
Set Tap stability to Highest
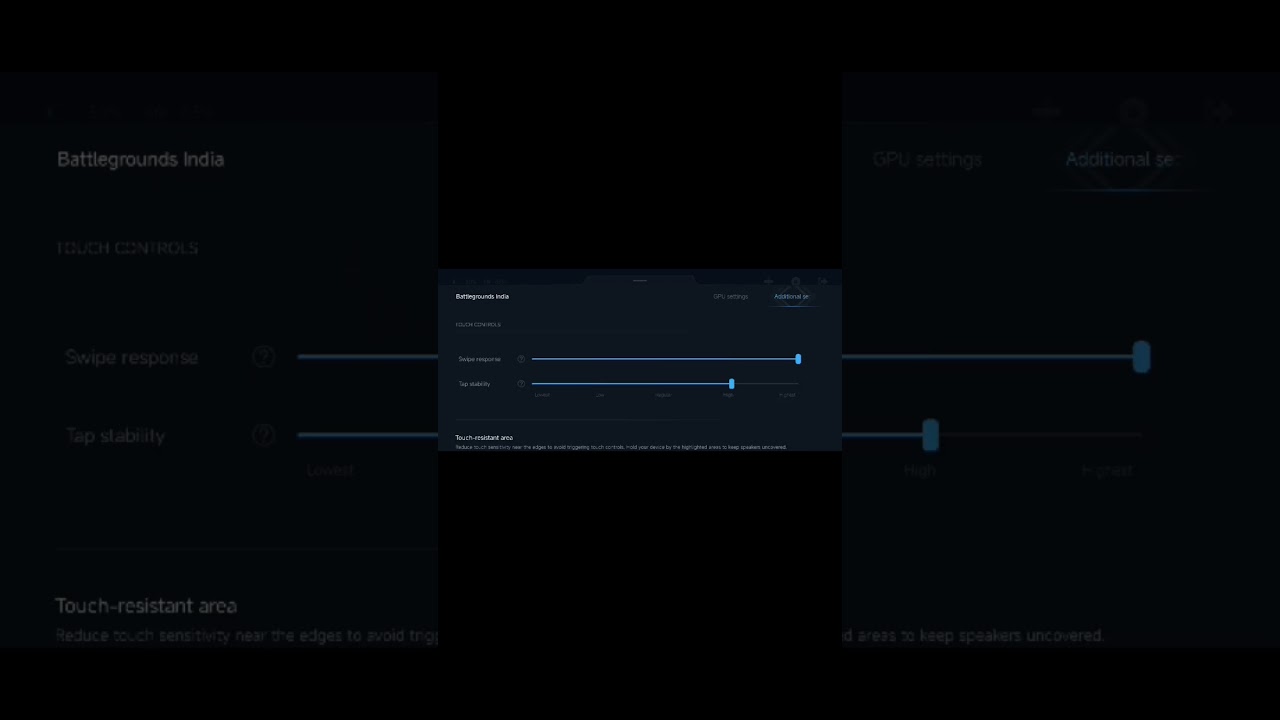click(787, 395)
